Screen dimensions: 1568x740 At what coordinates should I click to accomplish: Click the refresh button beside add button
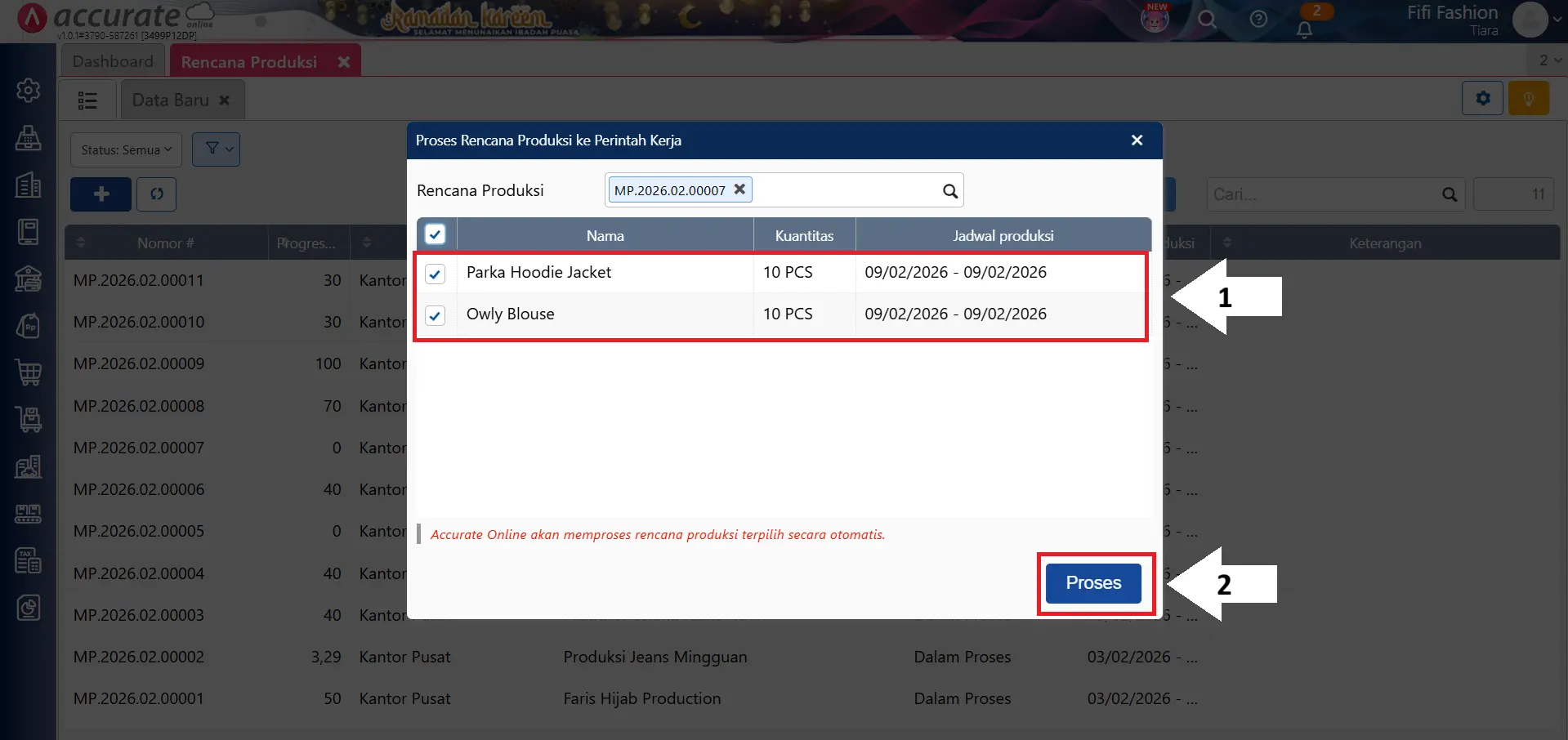(x=157, y=194)
